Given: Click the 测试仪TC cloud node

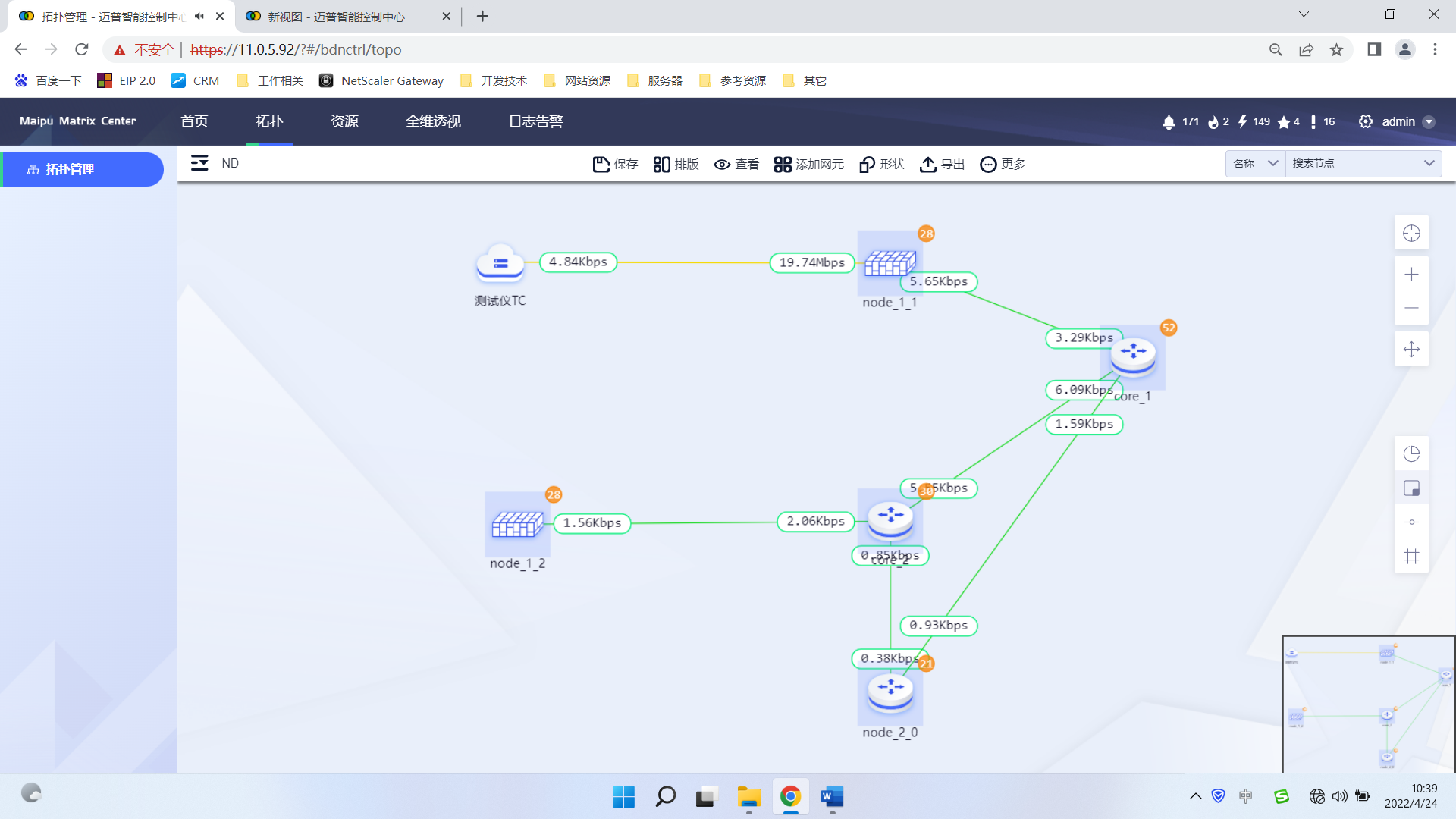Looking at the screenshot, I should pyautogui.click(x=500, y=264).
